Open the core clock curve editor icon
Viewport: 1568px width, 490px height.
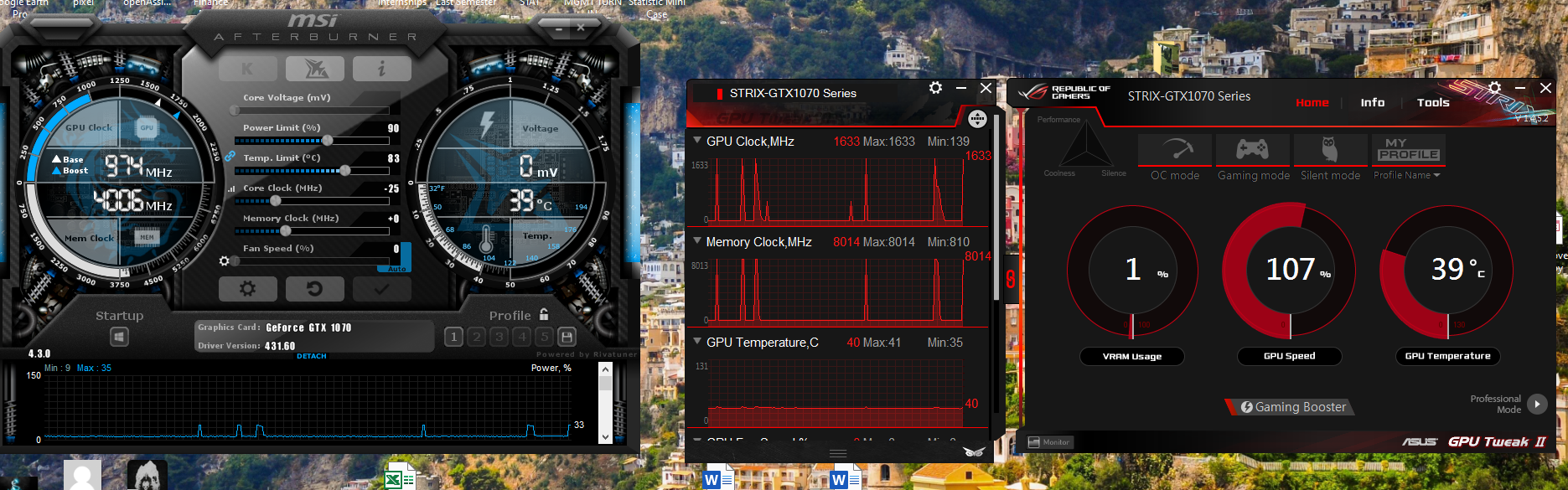[231, 188]
